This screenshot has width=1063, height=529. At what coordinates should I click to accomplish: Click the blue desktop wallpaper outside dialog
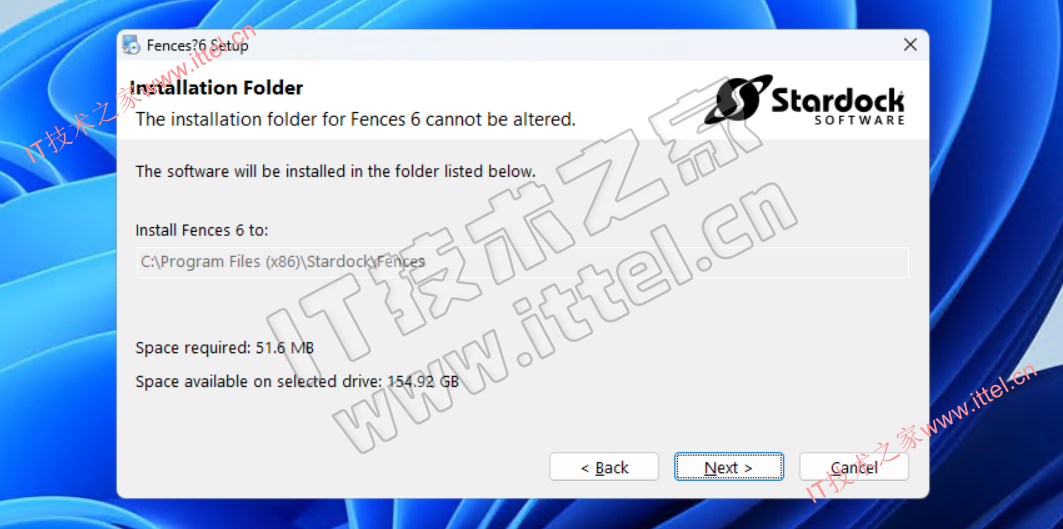pos(990,203)
